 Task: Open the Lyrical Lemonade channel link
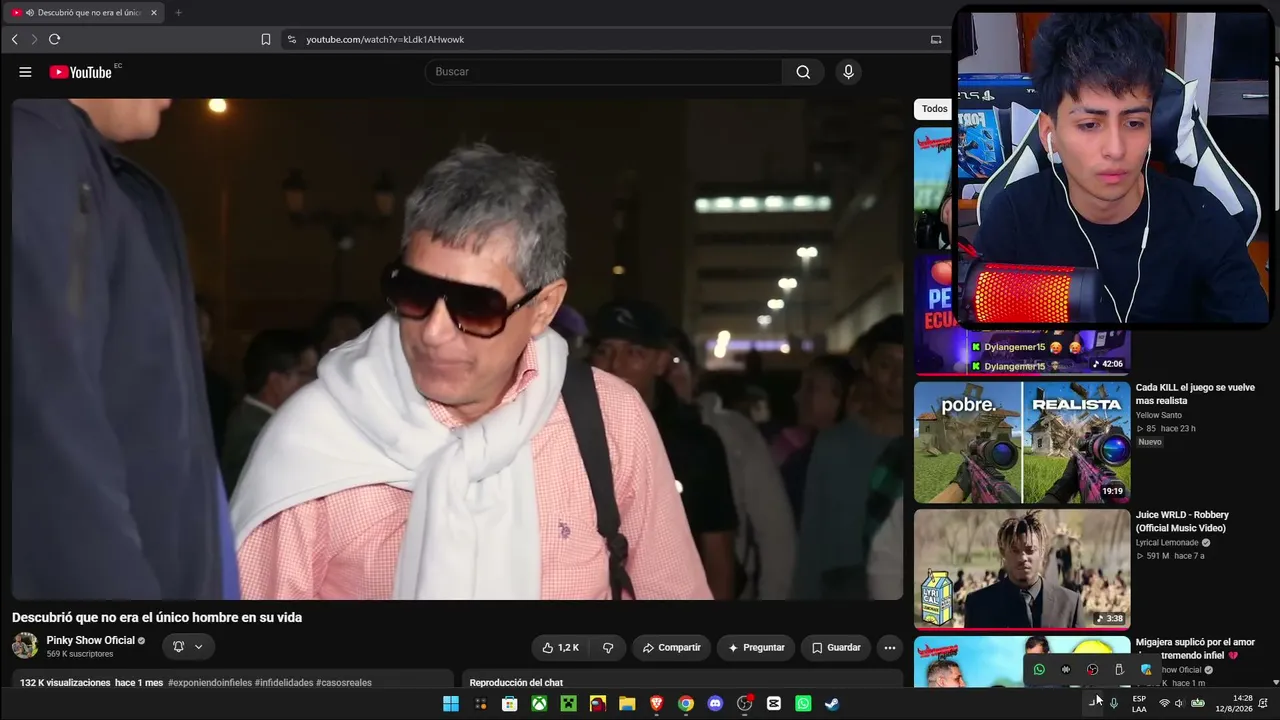click(1167, 543)
